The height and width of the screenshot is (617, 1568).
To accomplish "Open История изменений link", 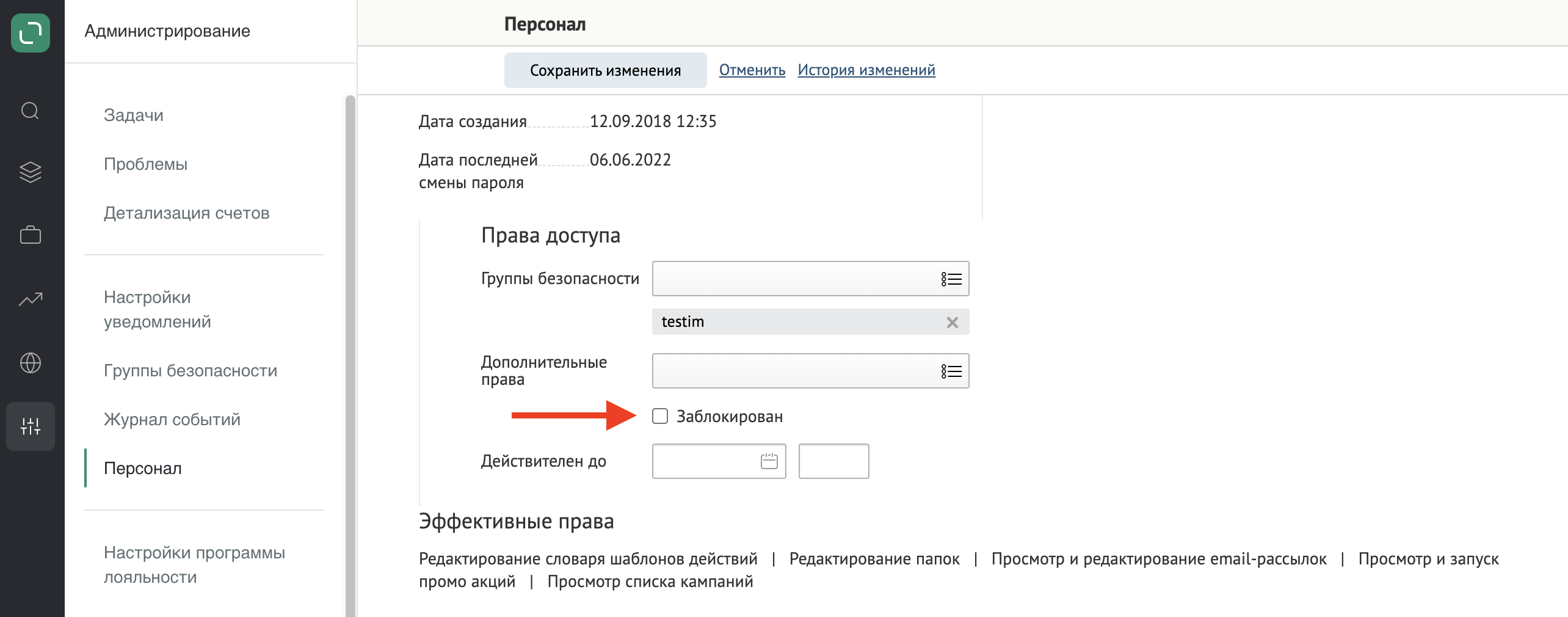I will point(866,70).
